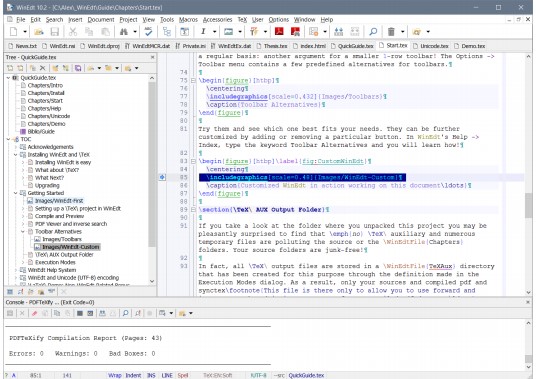Create a new document with the toolbar icon
536x379 pixels.
pos(13,32)
